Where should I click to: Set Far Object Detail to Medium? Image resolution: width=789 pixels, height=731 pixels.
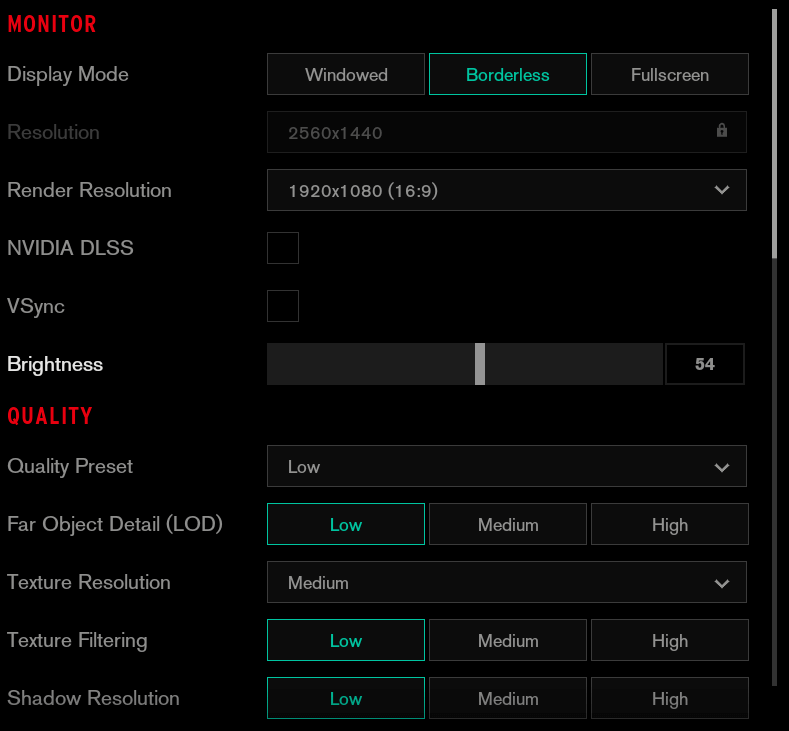point(508,524)
